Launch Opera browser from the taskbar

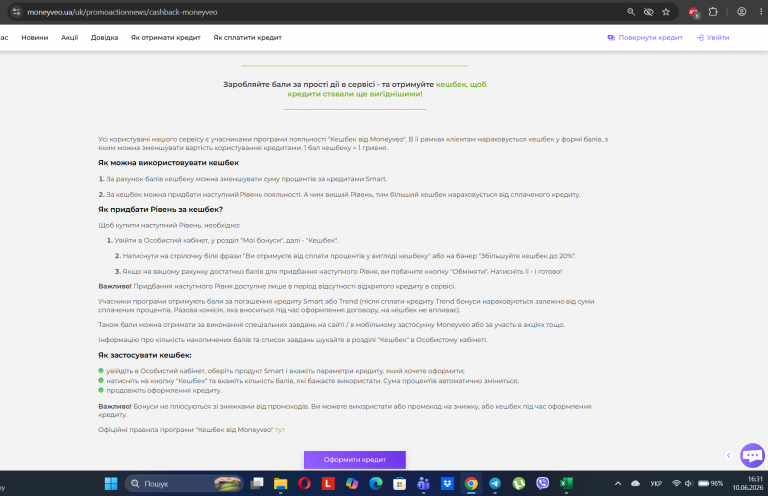[304, 484]
